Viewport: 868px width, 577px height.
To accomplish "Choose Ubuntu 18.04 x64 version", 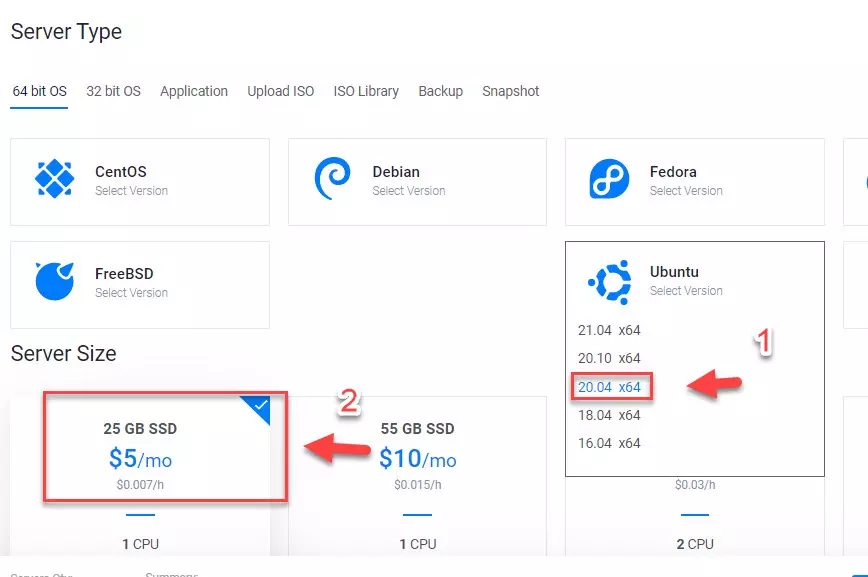I will click(x=609, y=415).
